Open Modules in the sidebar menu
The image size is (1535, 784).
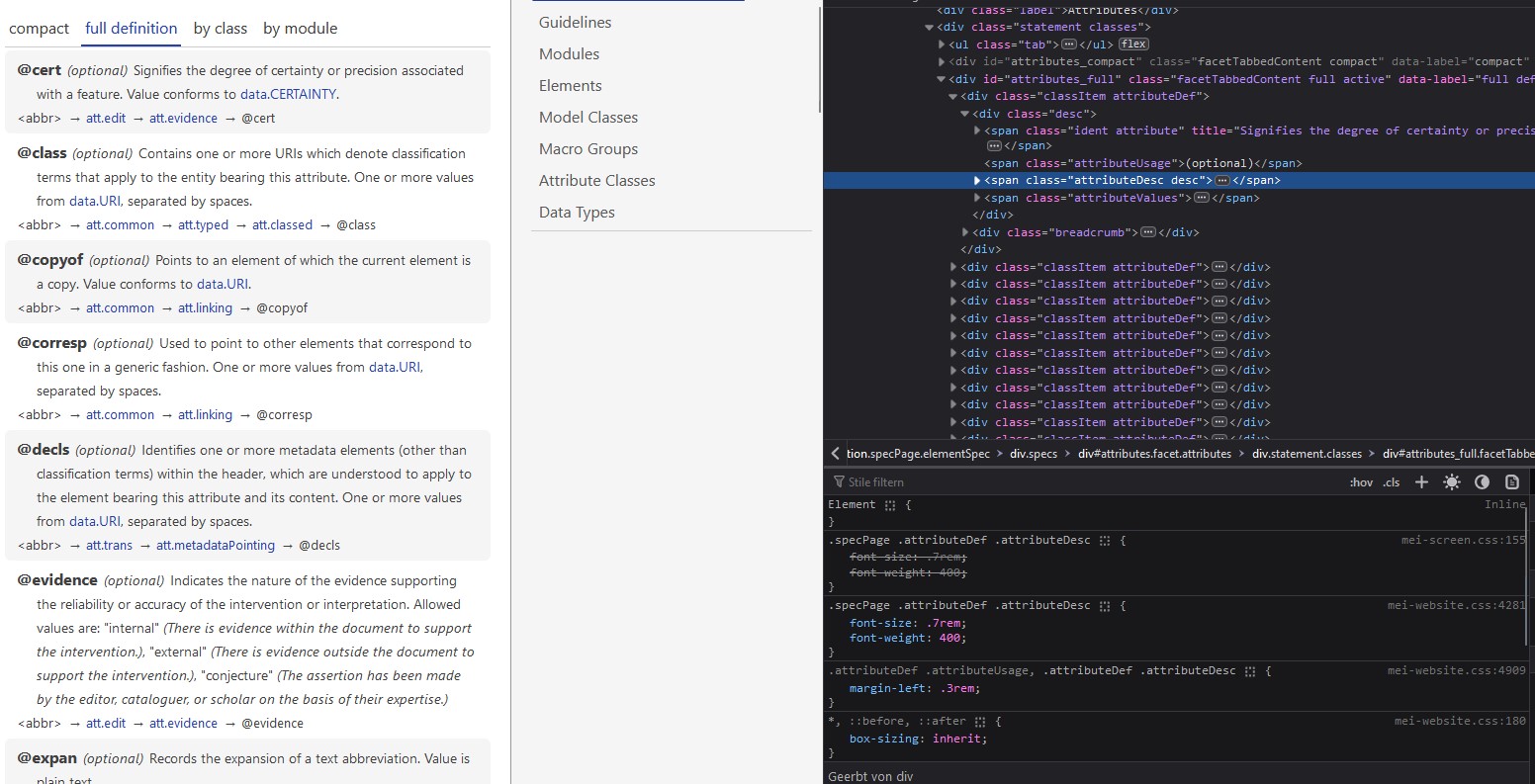(569, 53)
